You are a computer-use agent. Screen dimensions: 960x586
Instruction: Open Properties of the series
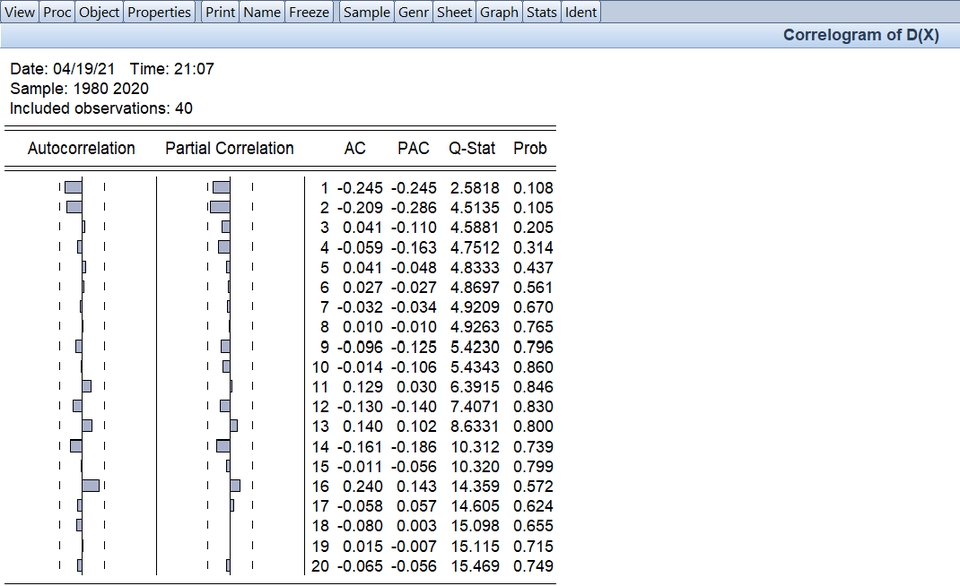coord(159,12)
